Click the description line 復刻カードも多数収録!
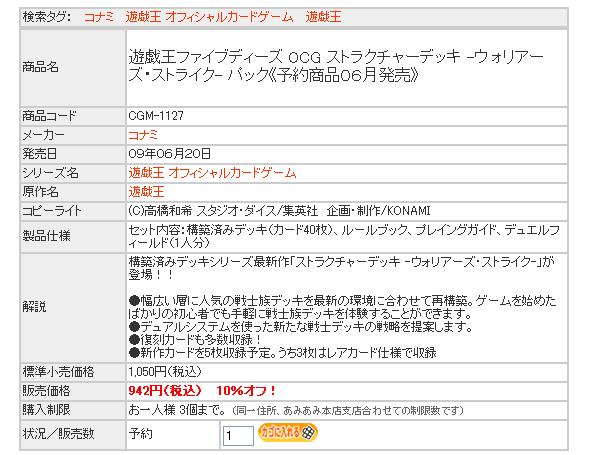This screenshot has width=600, height=455. [195, 339]
